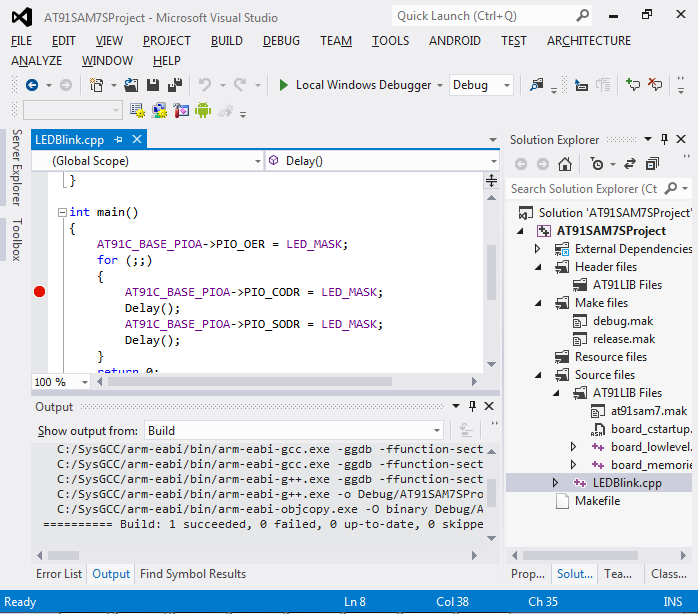Click the Sync with Active Document icon
The width and height of the screenshot is (698, 614).
click(630, 164)
